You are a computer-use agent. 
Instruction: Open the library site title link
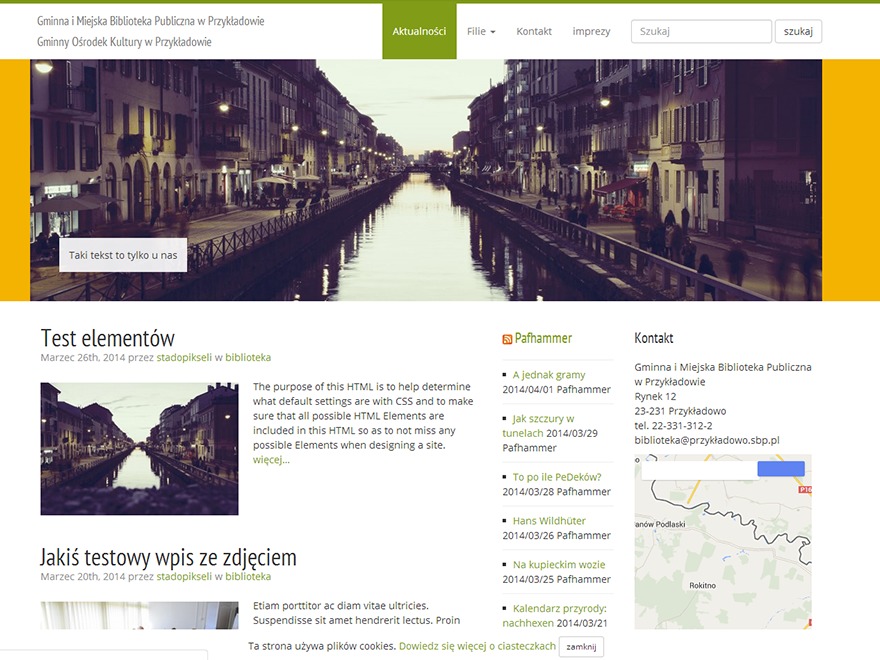[150, 21]
